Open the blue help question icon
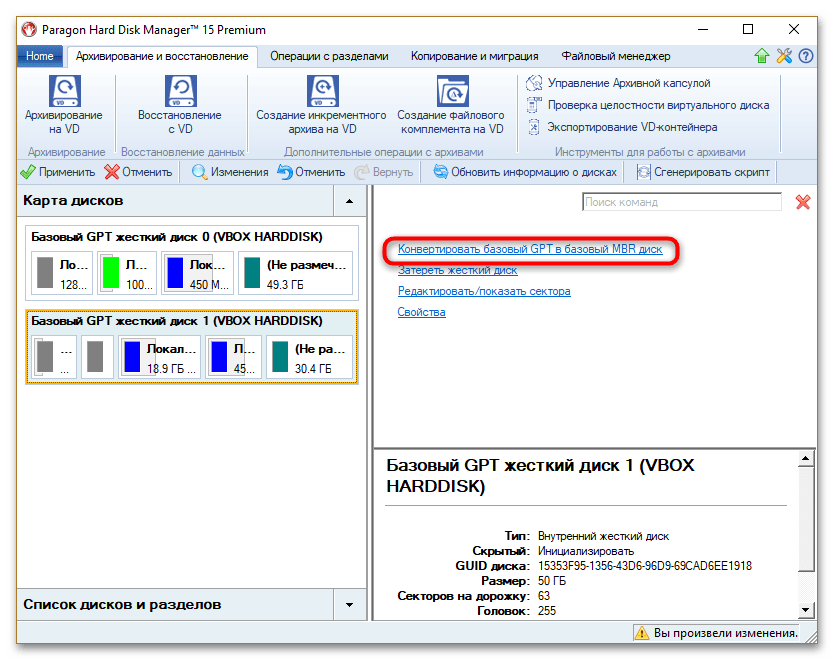 coord(806,55)
